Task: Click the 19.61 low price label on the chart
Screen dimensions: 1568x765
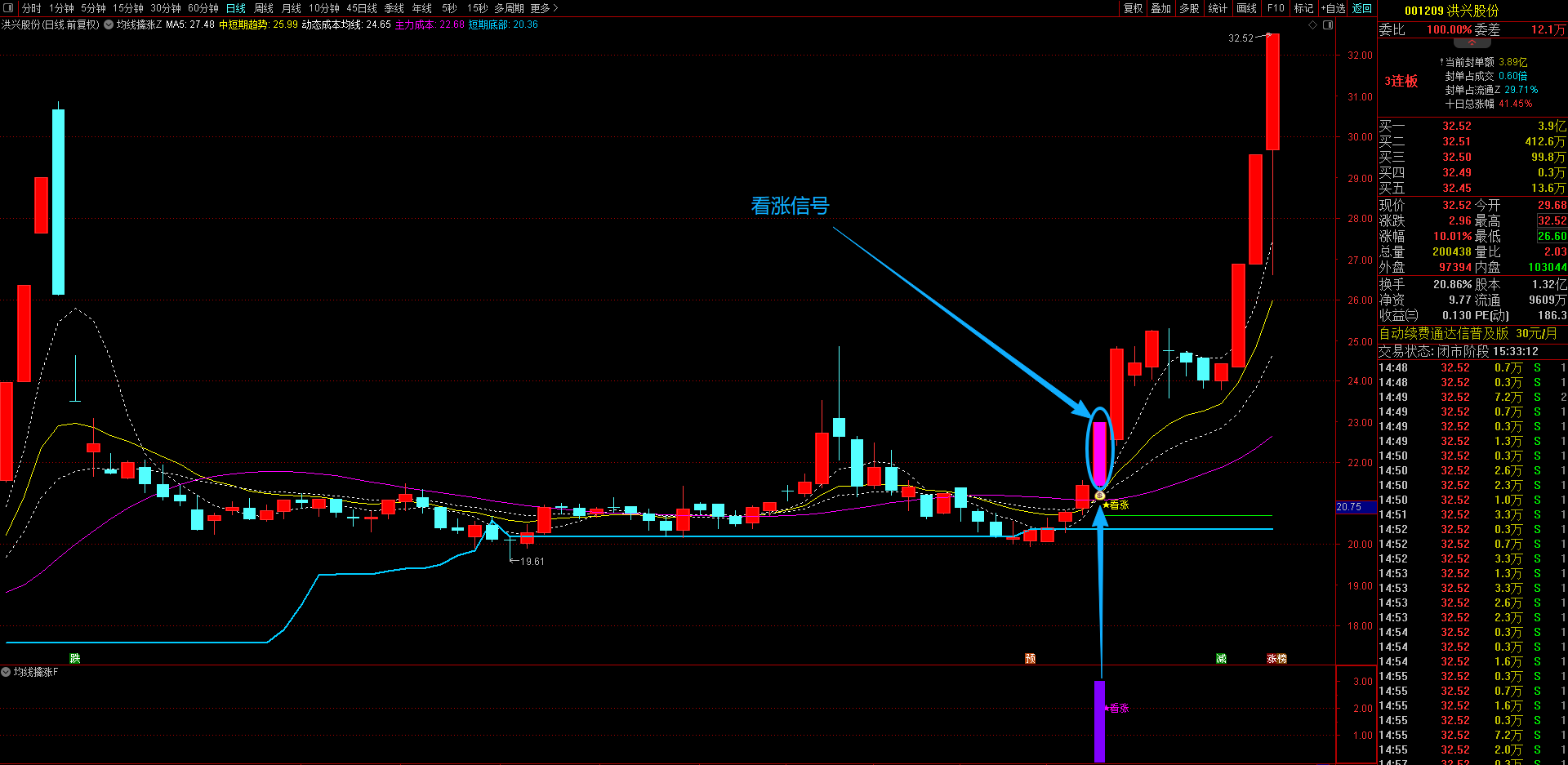Action: pyautogui.click(x=532, y=561)
